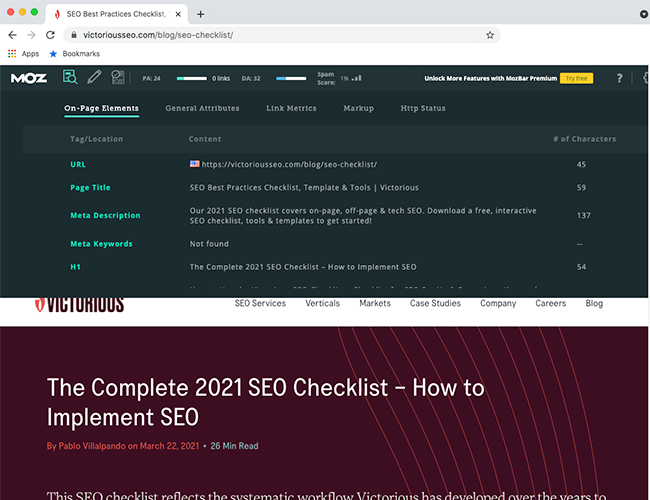Go back to the previous page
The height and width of the screenshot is (500, 650).
pos(13,35)
